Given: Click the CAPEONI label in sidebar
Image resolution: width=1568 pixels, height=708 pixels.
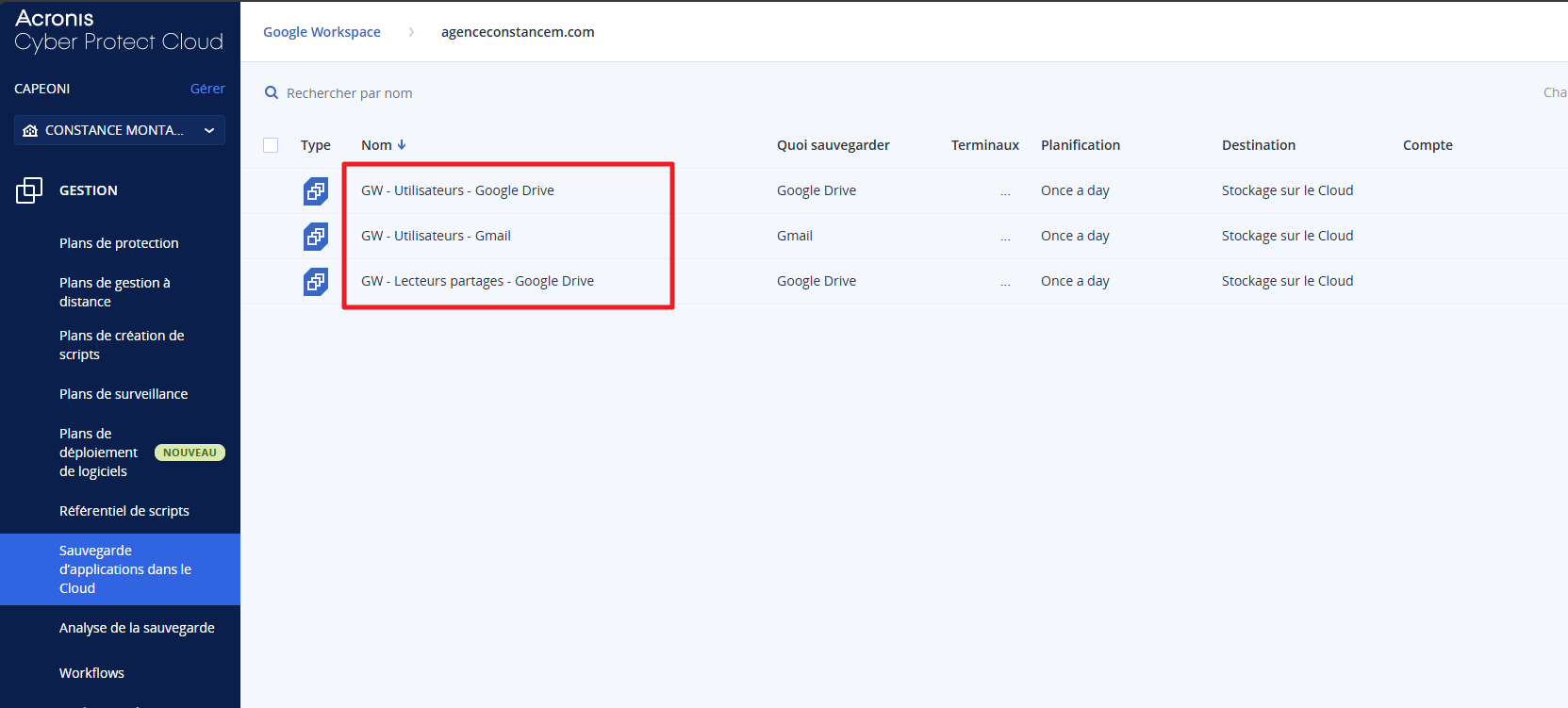Looking at the screenshot, I should (42, 89).
